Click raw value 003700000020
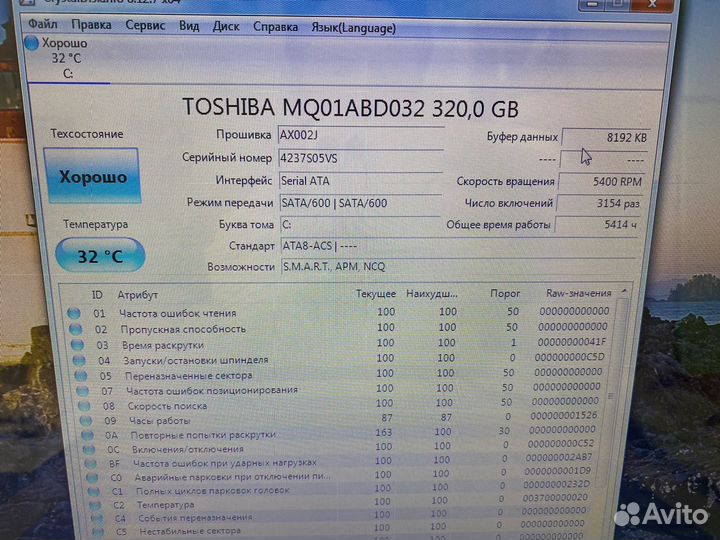The image size is (720, 540). click(x=555, y=497)
